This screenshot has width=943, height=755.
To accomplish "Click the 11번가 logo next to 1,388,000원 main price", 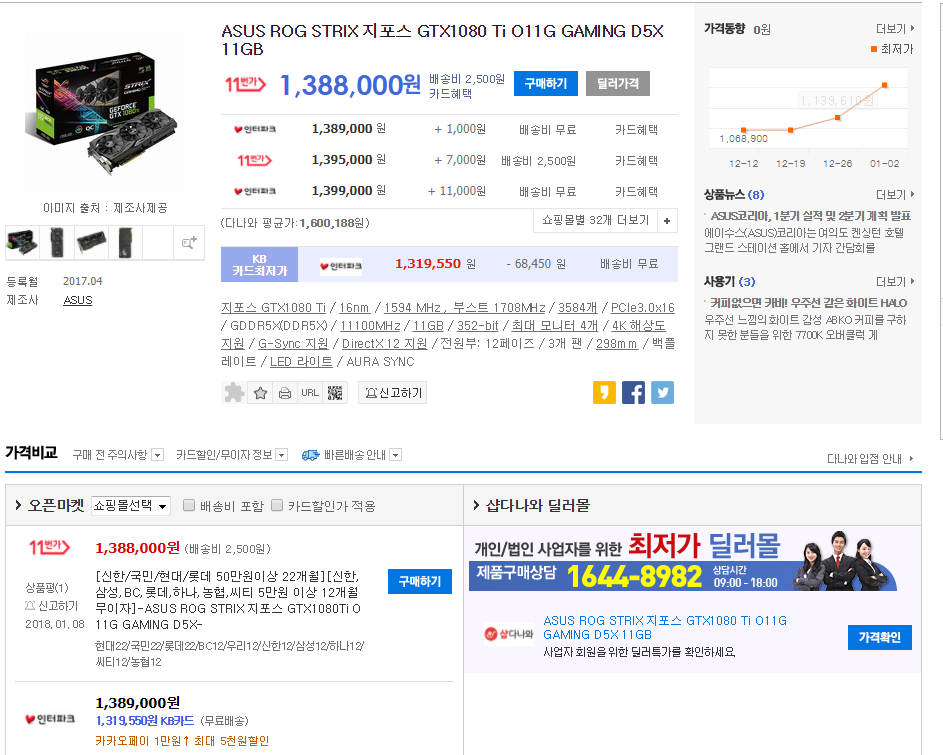I will [245, 84].
